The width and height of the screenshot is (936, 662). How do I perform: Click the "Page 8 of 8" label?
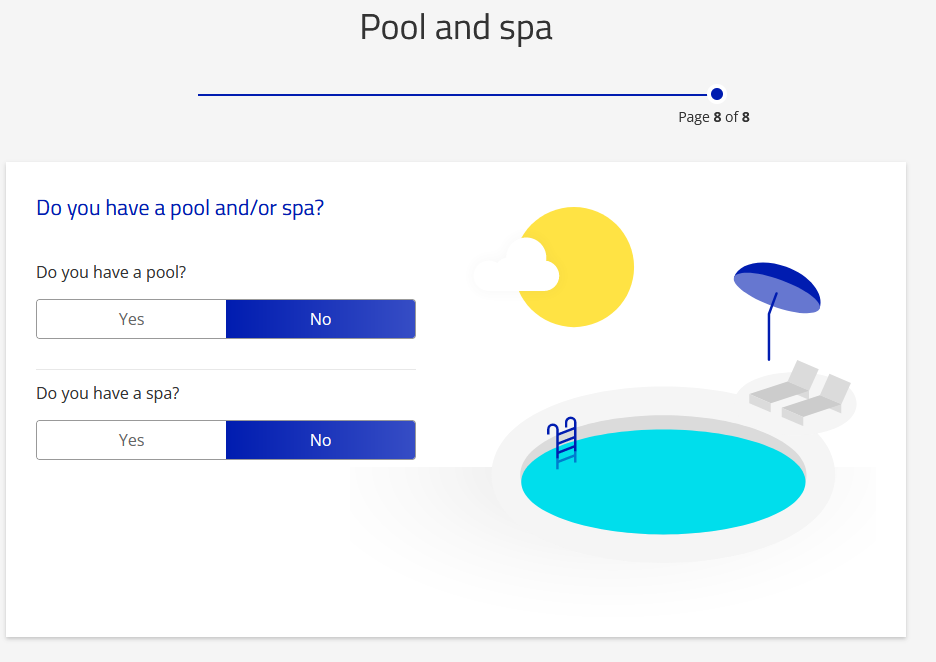[x=713, y=117]
